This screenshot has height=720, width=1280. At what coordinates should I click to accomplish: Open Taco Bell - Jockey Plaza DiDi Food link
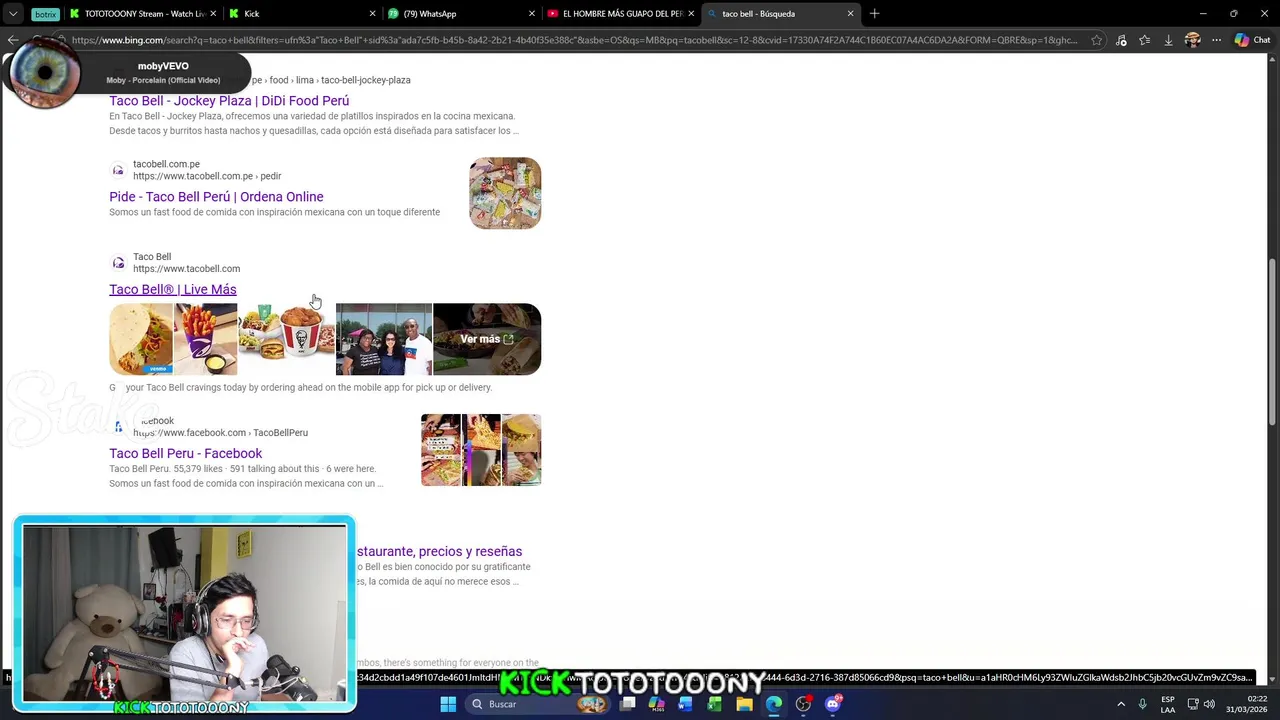(x=229, y=101)
